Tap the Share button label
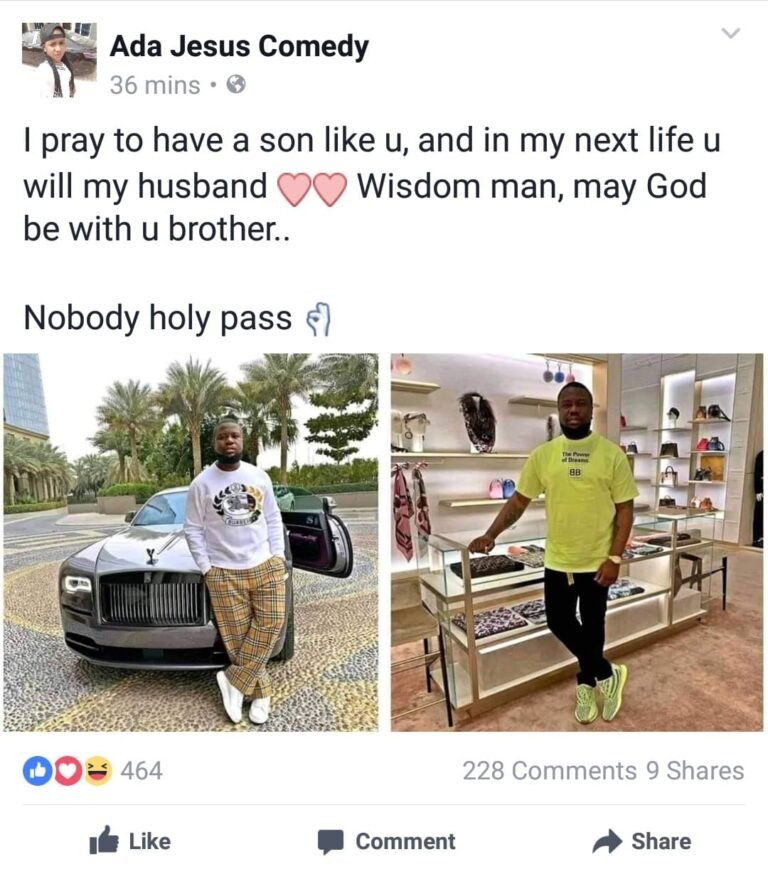This screenshot has height=874, width=768. click(x=661, y=841)
